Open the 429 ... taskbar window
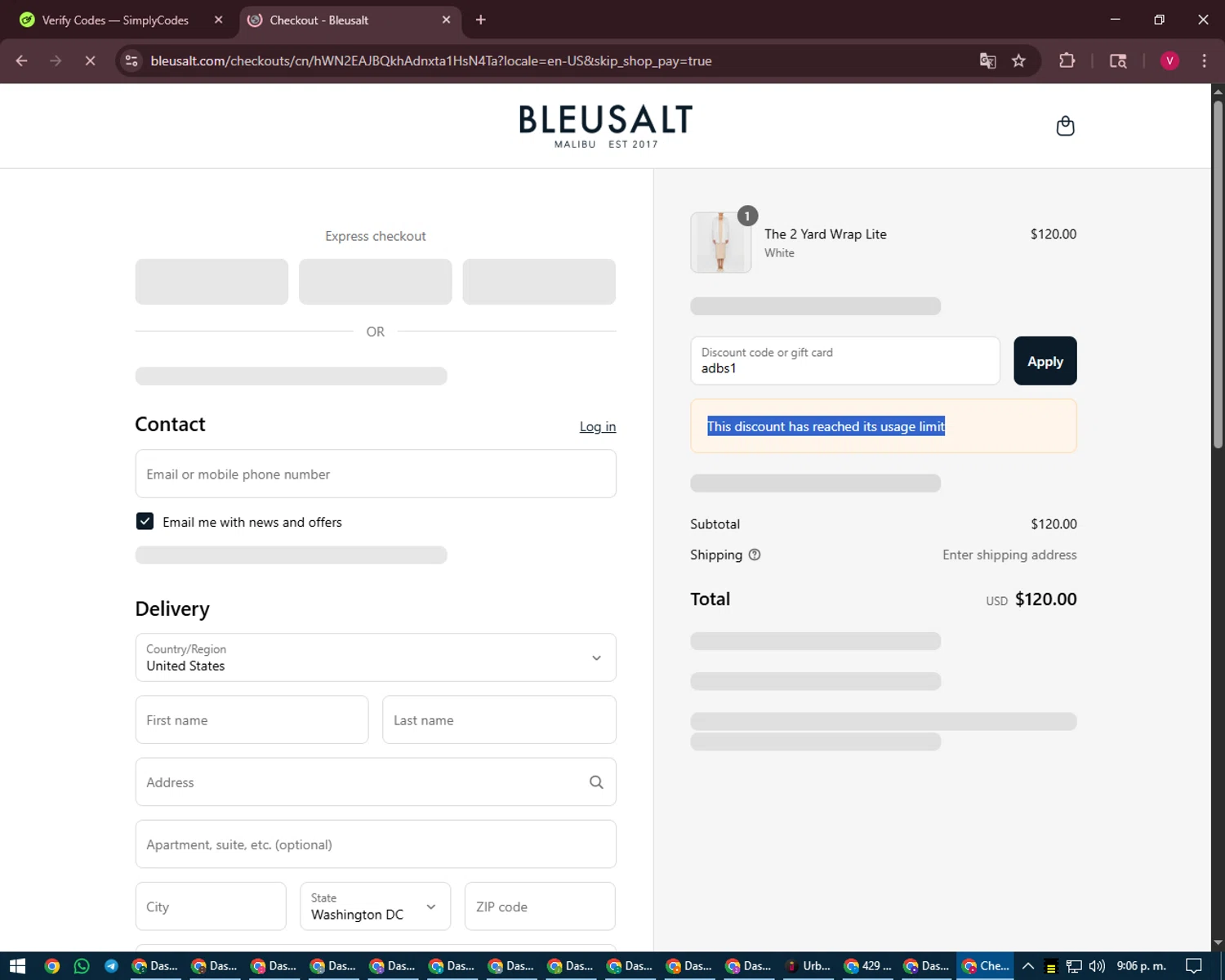1225x980 pixels. click(x=867, y=966)
